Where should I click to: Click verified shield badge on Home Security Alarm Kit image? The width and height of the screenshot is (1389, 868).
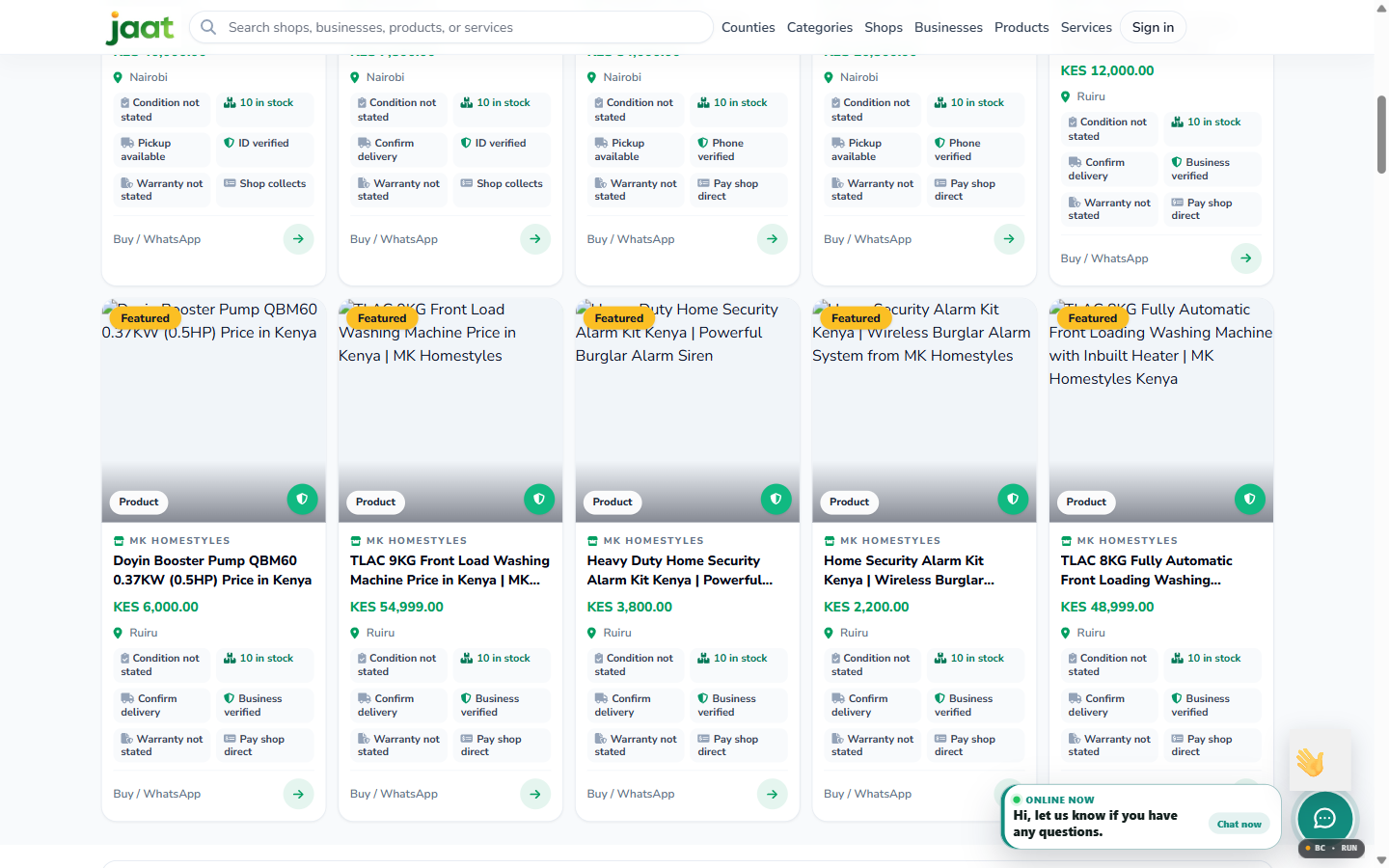coord(1013,499)
